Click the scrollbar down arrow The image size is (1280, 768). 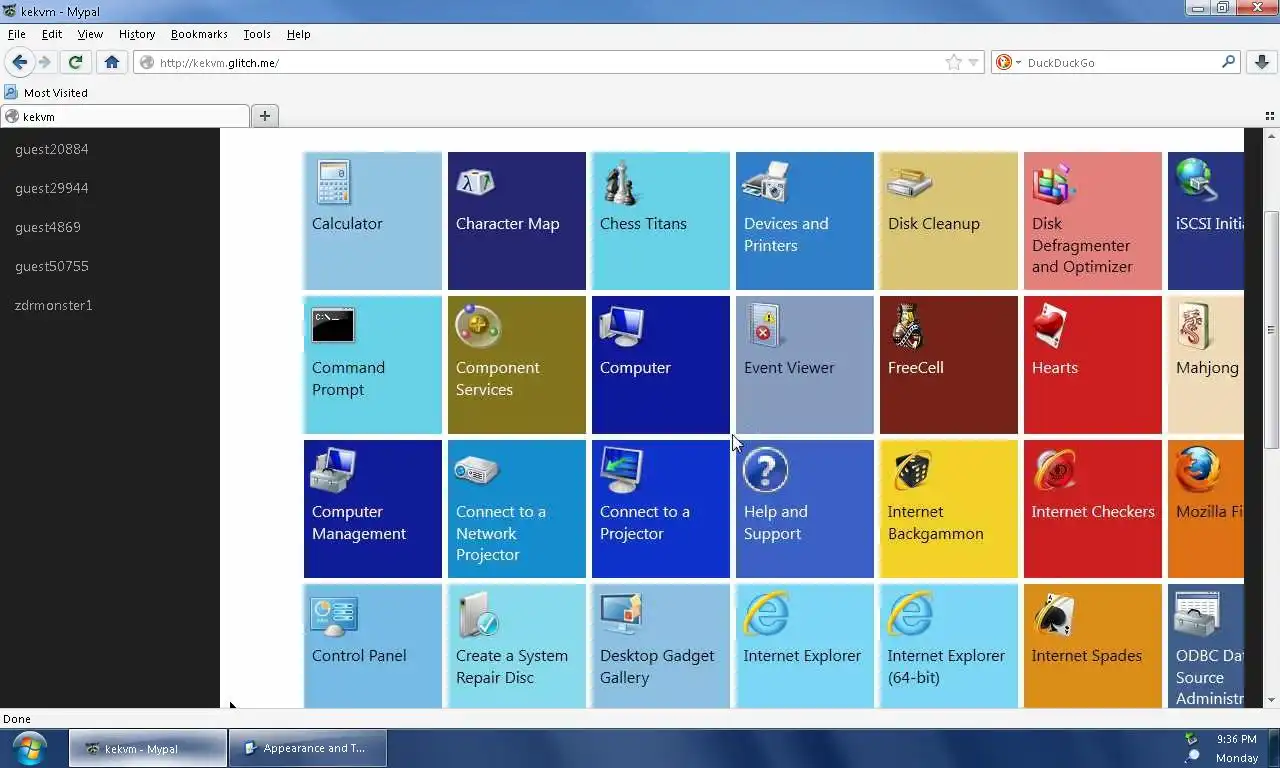pyautogui.click(x=1271, y=700)
